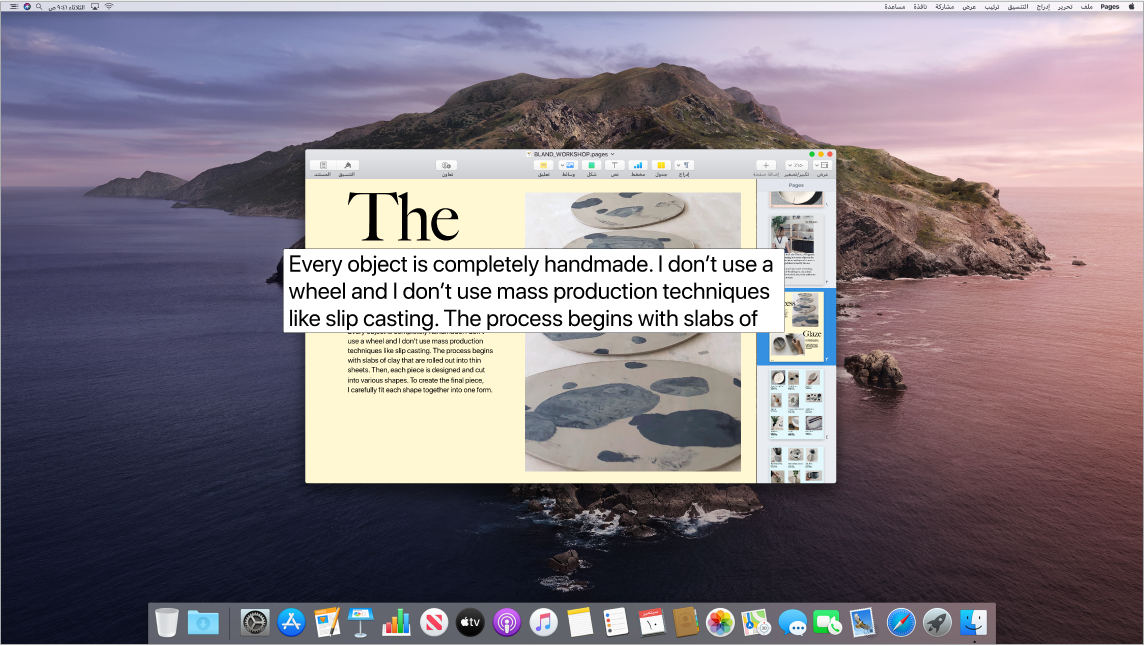Click the Spotlight search icon in menu bar

39,6
